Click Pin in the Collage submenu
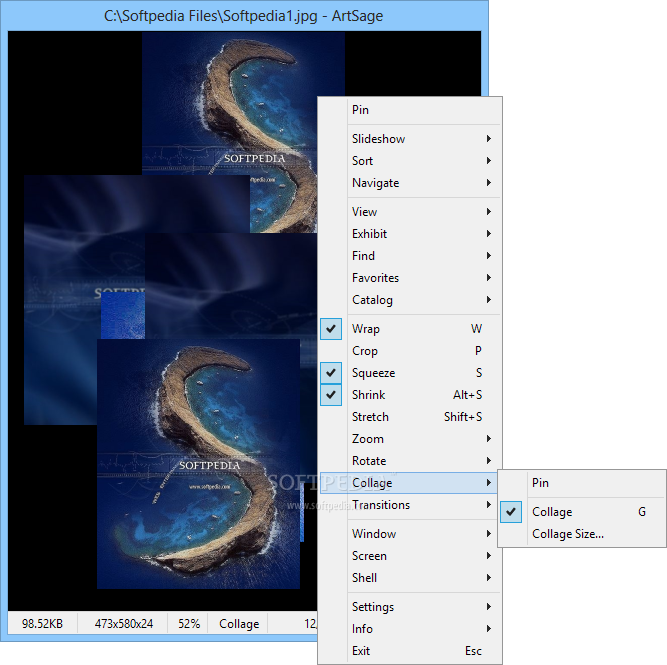This screenshot has height=665, width=667. 582,483
